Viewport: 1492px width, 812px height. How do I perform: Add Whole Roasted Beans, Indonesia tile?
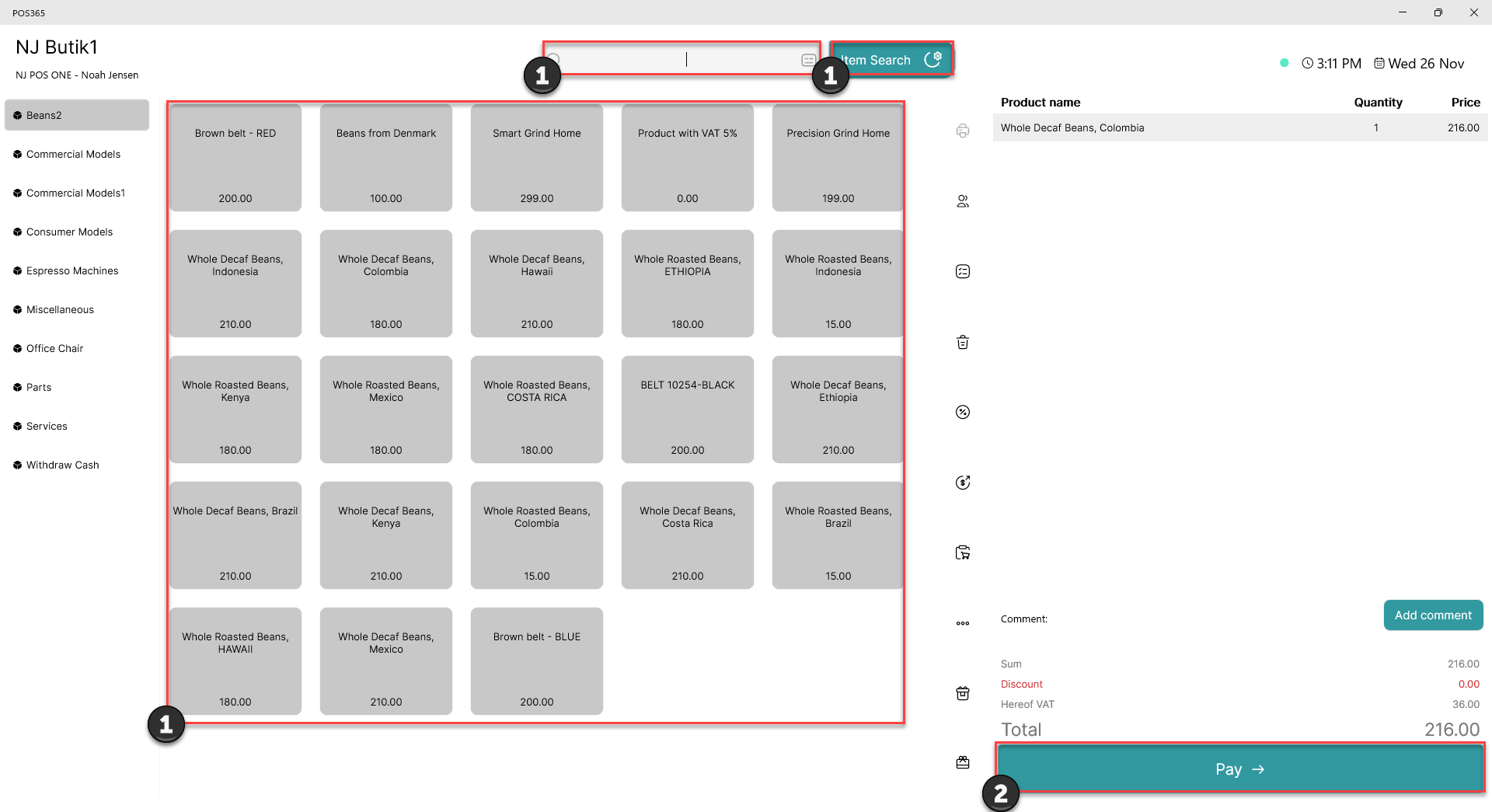click(838, 284)
